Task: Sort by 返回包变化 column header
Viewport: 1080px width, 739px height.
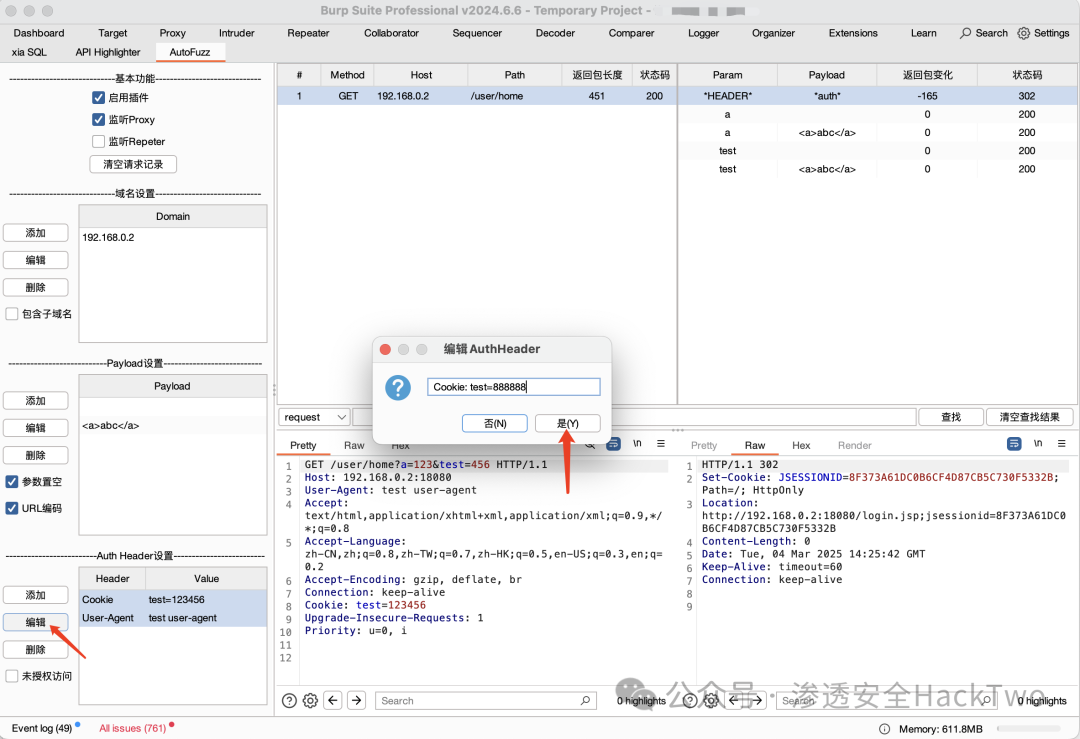Action: [927, 75]
